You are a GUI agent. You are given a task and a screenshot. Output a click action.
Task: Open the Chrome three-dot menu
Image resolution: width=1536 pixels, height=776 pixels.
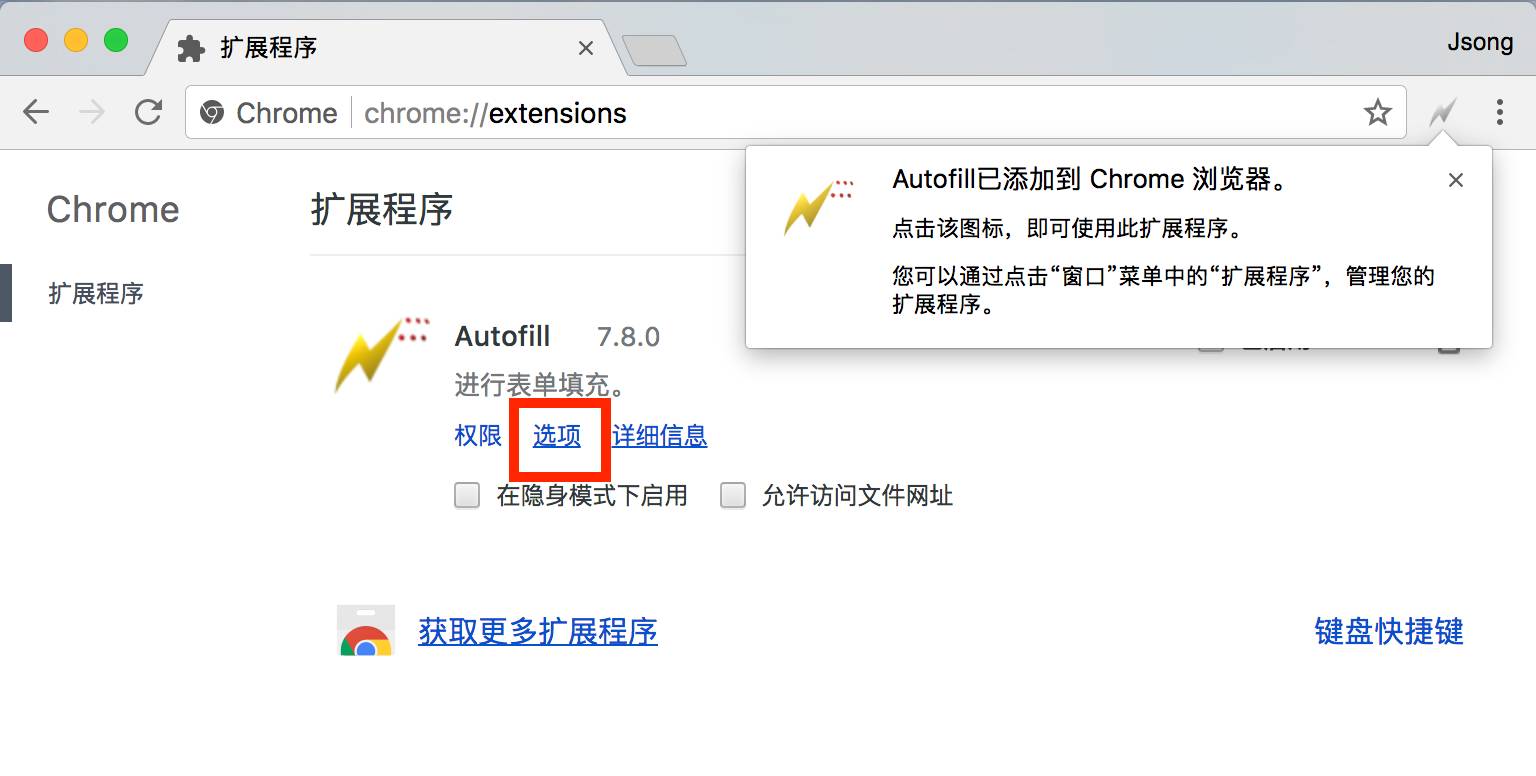pos(1499,112)
